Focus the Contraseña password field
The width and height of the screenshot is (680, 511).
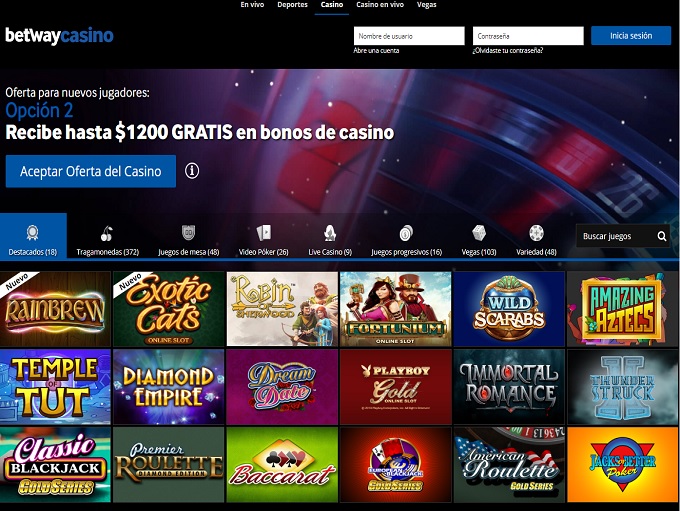pyautogui.click(x=528, y=36)
